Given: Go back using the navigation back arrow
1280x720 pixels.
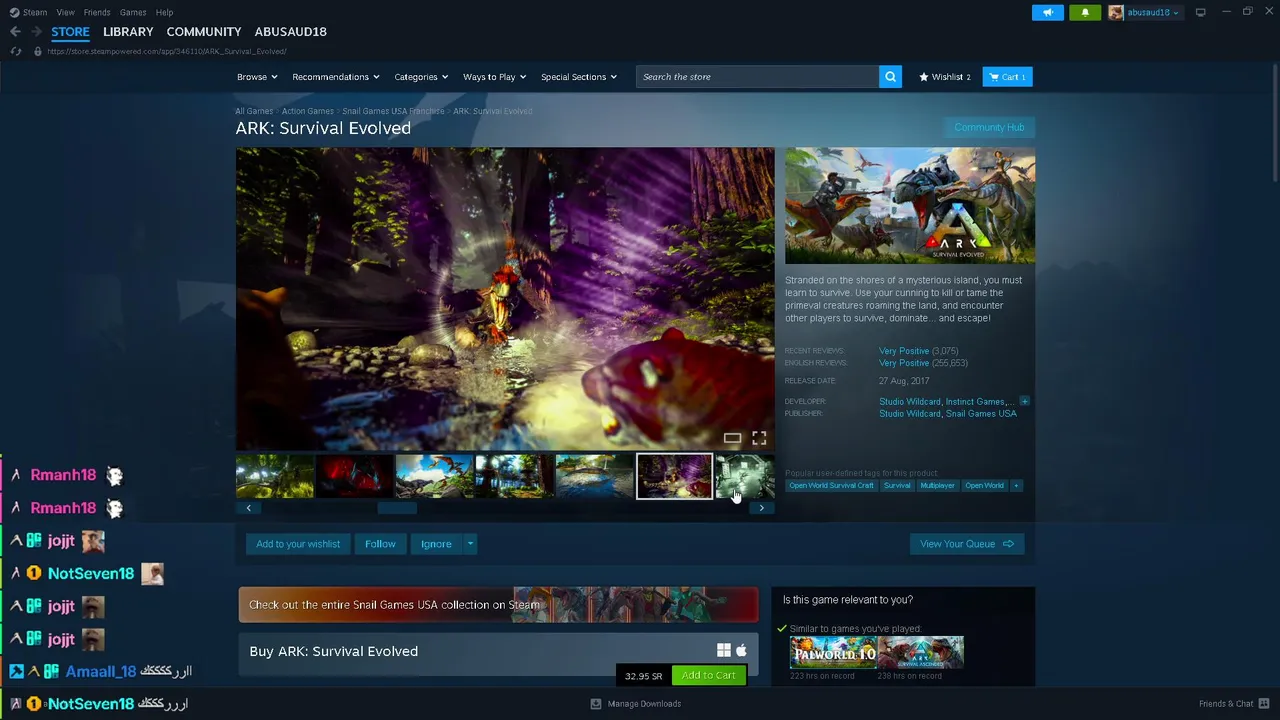Looking at the screenshot, I should click(15, 32).
